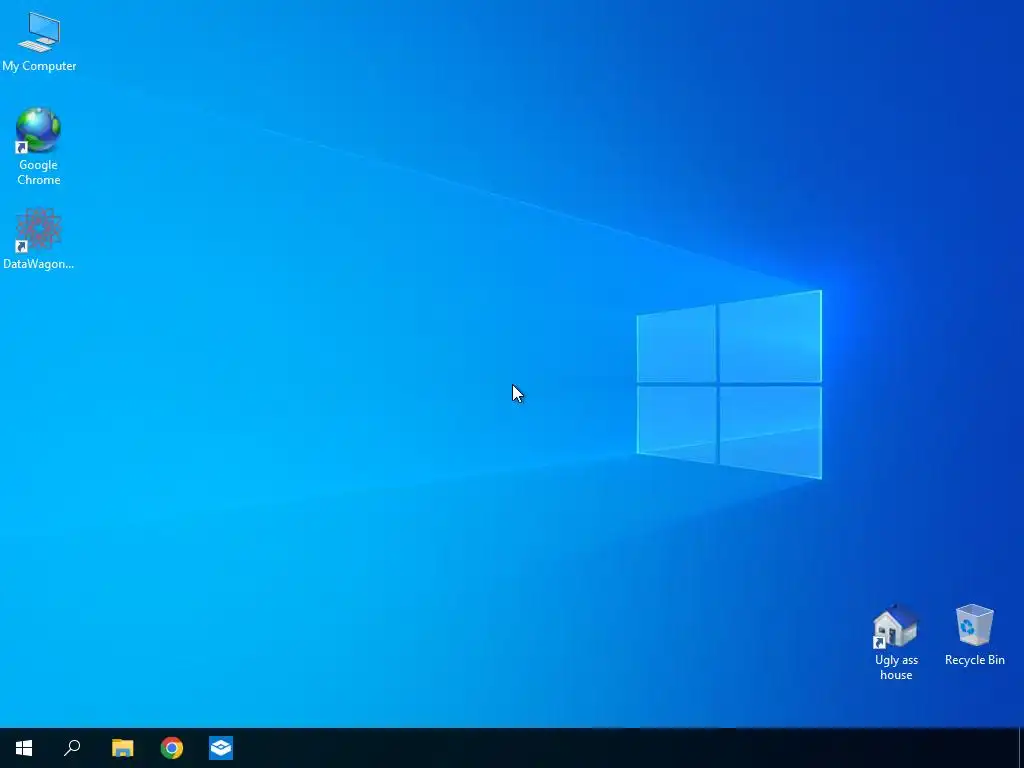This screenshot has width=1024, height=768.
Task: Launch Chrome from the taskbar
Action: (x=172, y=748)
